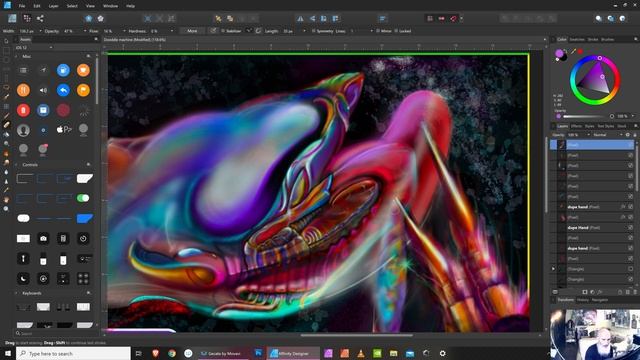Switch to the Draw persona icon
This screenshot has height=360, width=640.
pyautogui.click(x=12, y=18)
